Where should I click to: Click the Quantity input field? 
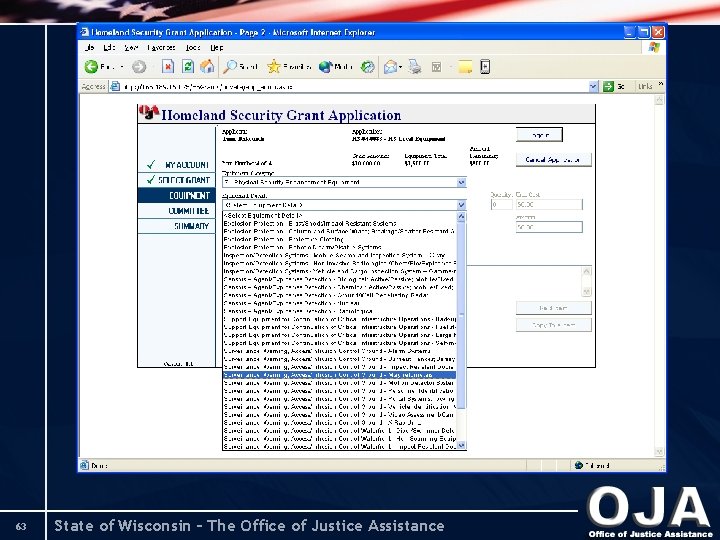(501, 204)
